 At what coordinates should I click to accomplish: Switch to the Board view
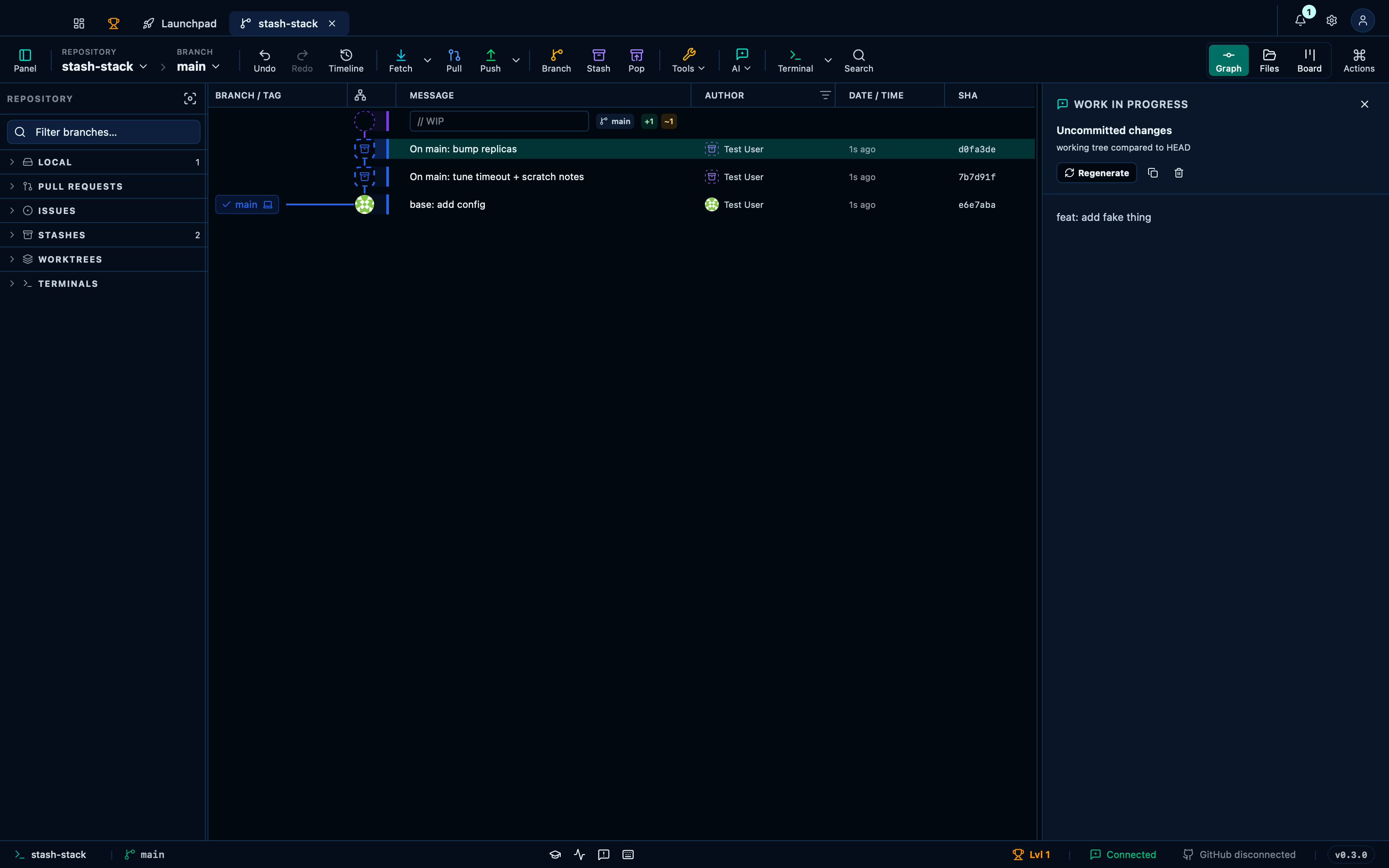coord(1309,60)
